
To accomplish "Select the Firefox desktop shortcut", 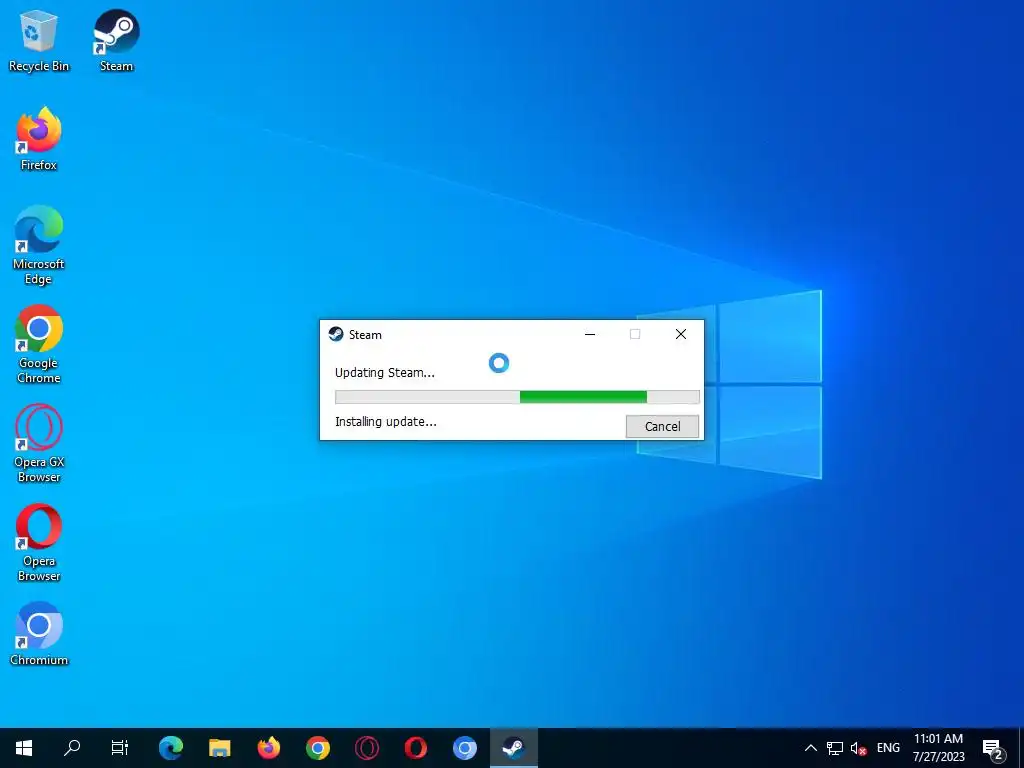I will pos(39,139).
